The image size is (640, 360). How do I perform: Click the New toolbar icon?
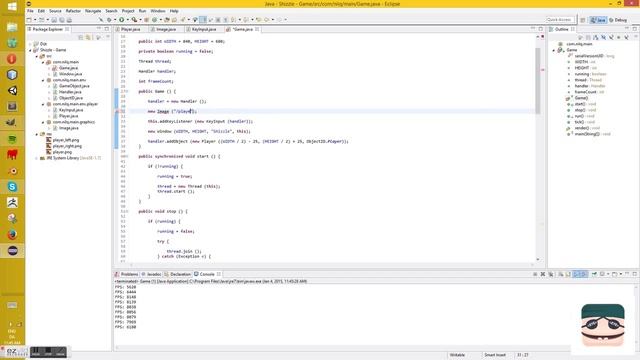pyautogui.click(x=29, y=20)
